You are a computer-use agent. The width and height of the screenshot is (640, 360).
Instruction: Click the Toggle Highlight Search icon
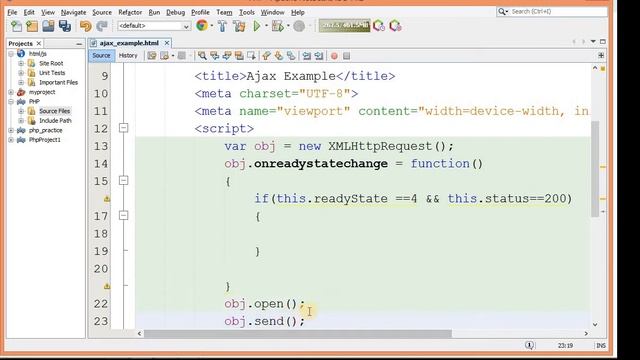point(239,56)
